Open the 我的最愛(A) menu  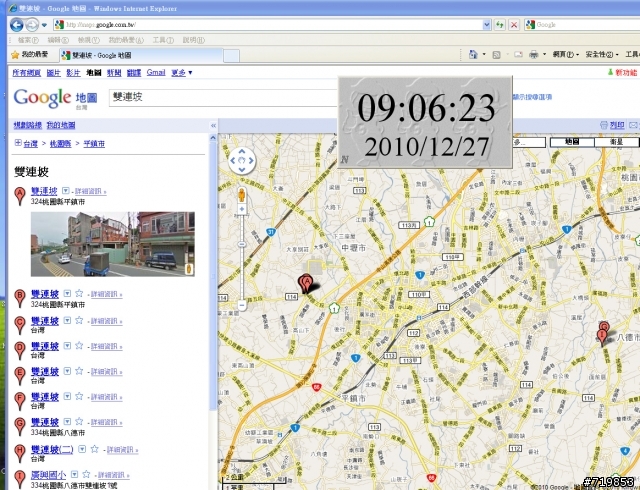126,40
